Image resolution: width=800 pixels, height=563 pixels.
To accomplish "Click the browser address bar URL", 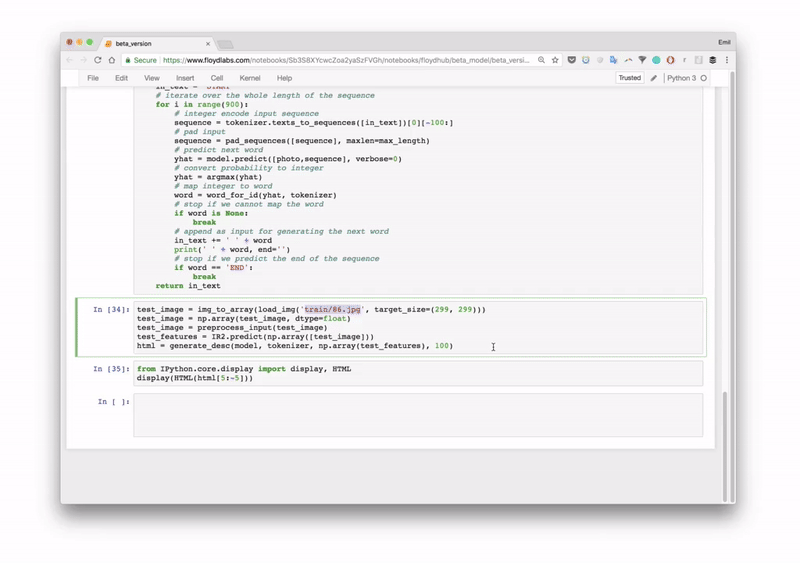I will [340, 60].
